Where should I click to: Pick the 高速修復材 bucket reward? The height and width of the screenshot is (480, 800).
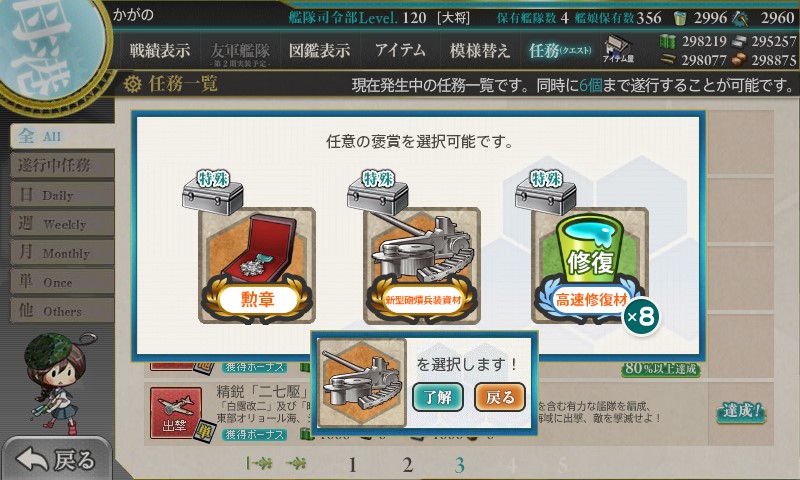590,265
